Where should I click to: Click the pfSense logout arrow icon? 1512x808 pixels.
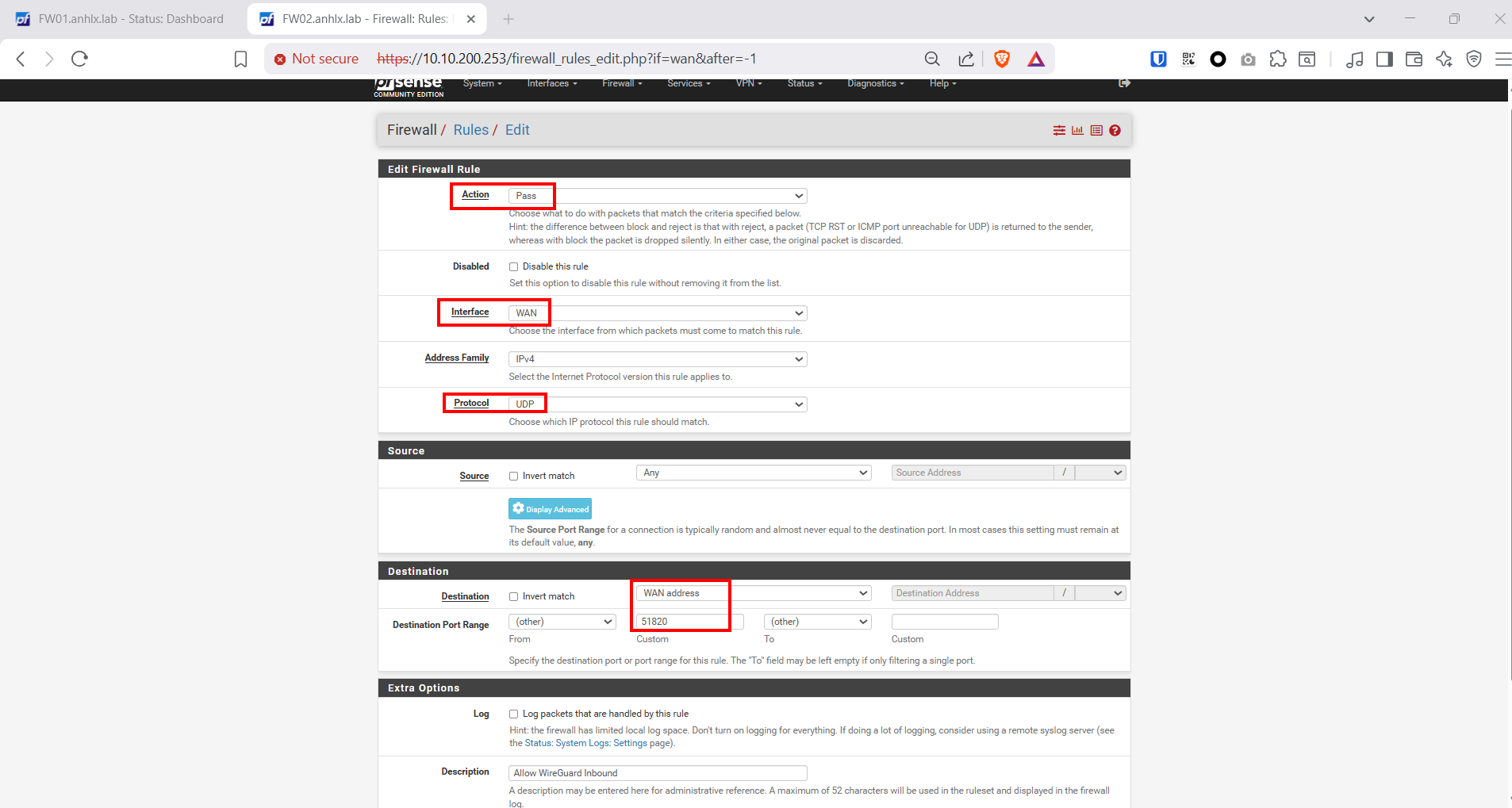[1124, 83]
